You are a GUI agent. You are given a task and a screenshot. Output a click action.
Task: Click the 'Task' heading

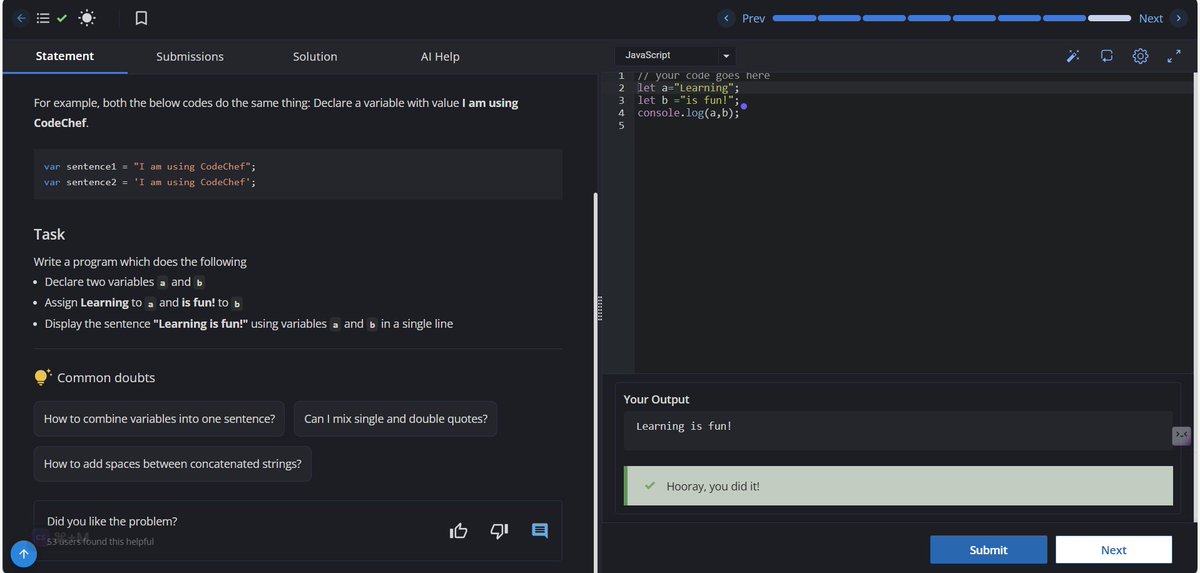[49, 234]
